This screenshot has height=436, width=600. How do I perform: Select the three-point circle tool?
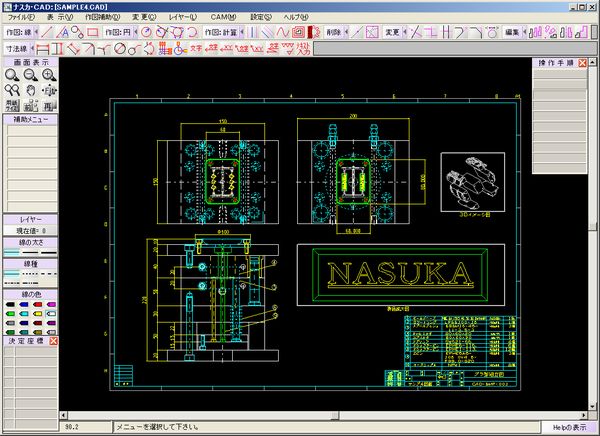(177, 32)
